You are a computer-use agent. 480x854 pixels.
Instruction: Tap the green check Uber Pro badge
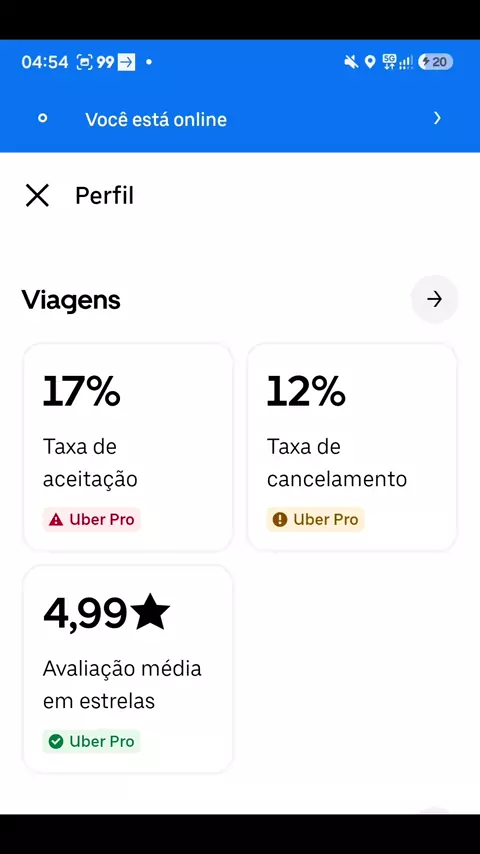[92, 741]
